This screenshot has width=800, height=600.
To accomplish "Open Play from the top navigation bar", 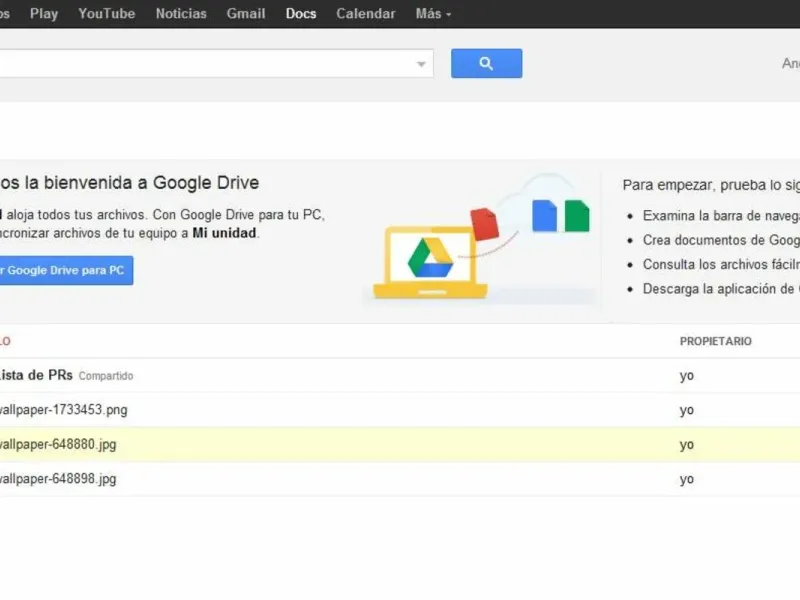I will point(44,14).
